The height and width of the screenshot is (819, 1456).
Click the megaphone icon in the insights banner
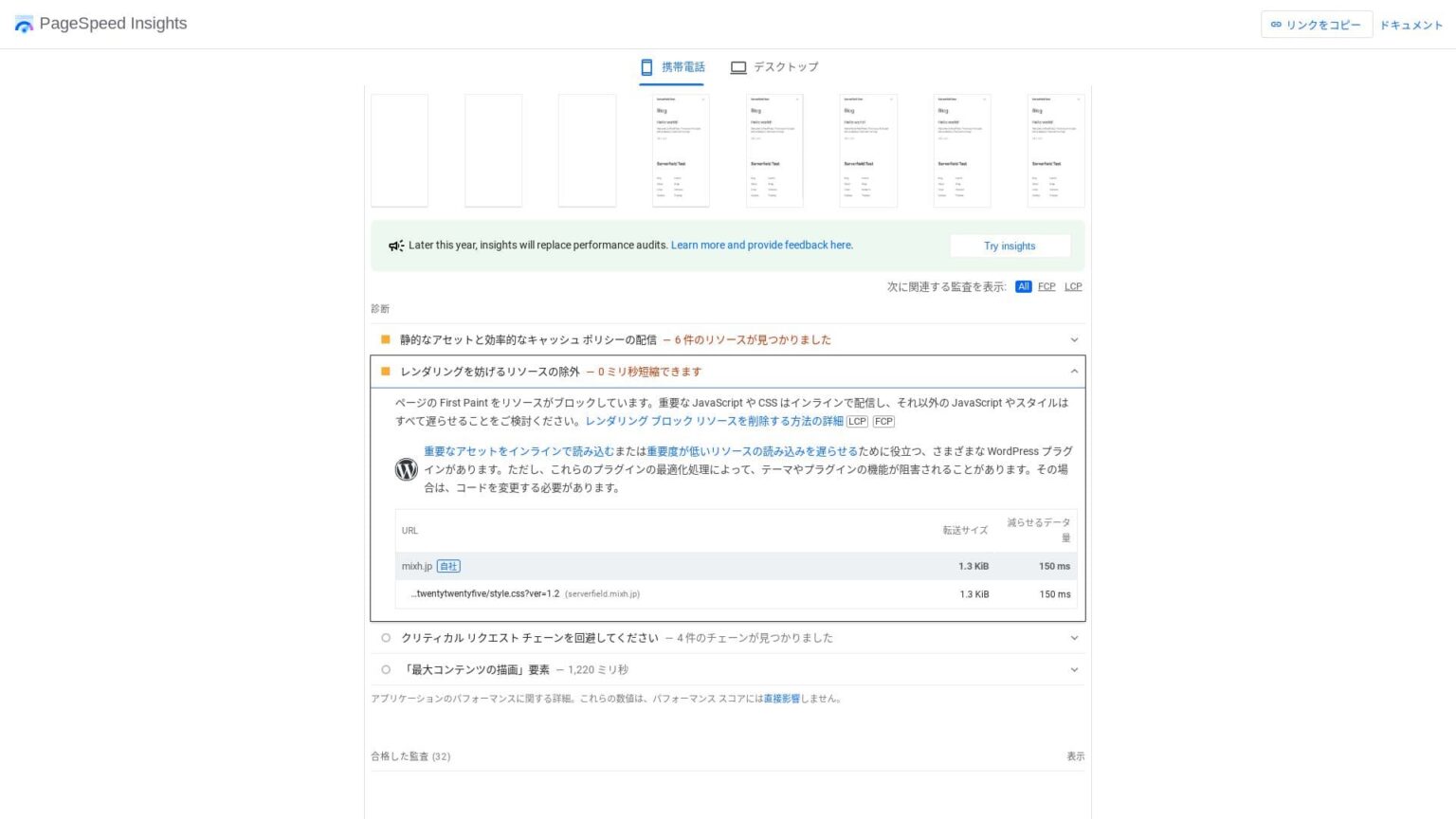tap(395, 245)
